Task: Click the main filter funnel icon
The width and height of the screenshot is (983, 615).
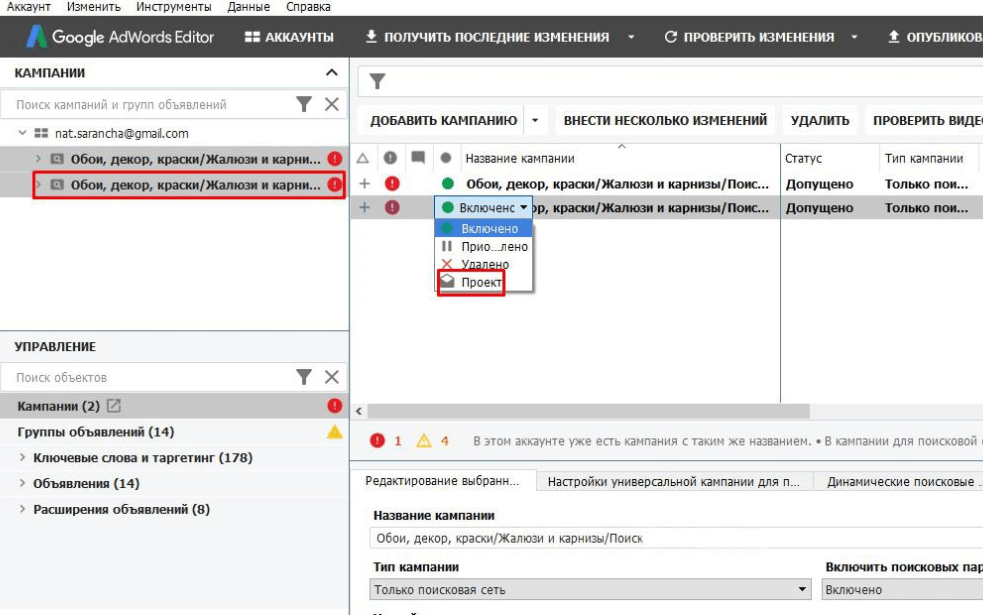Action: [377, 81]
